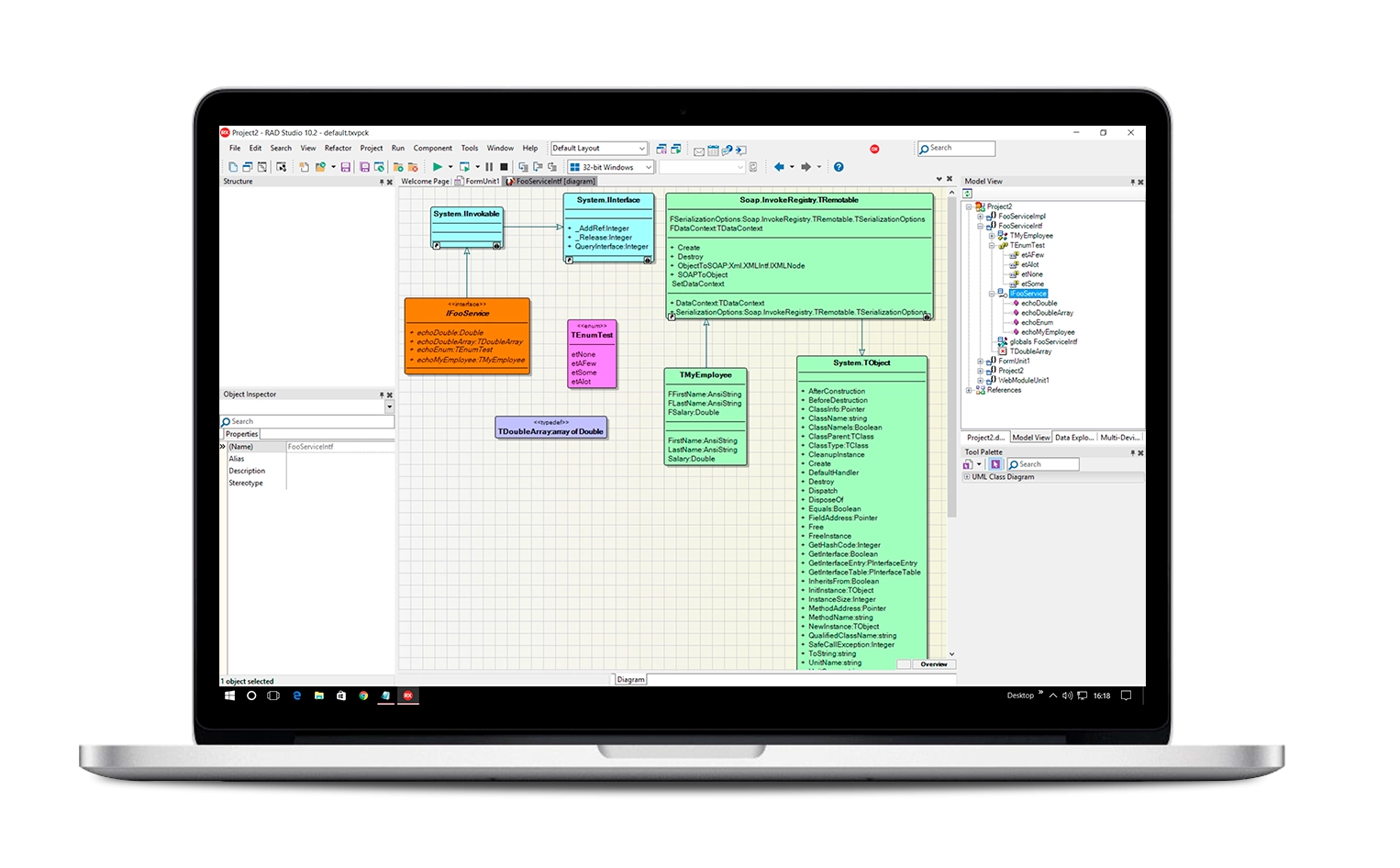Open the Run button dropdown arrow
Screen dimensions: 1400x868
(450, 167)
